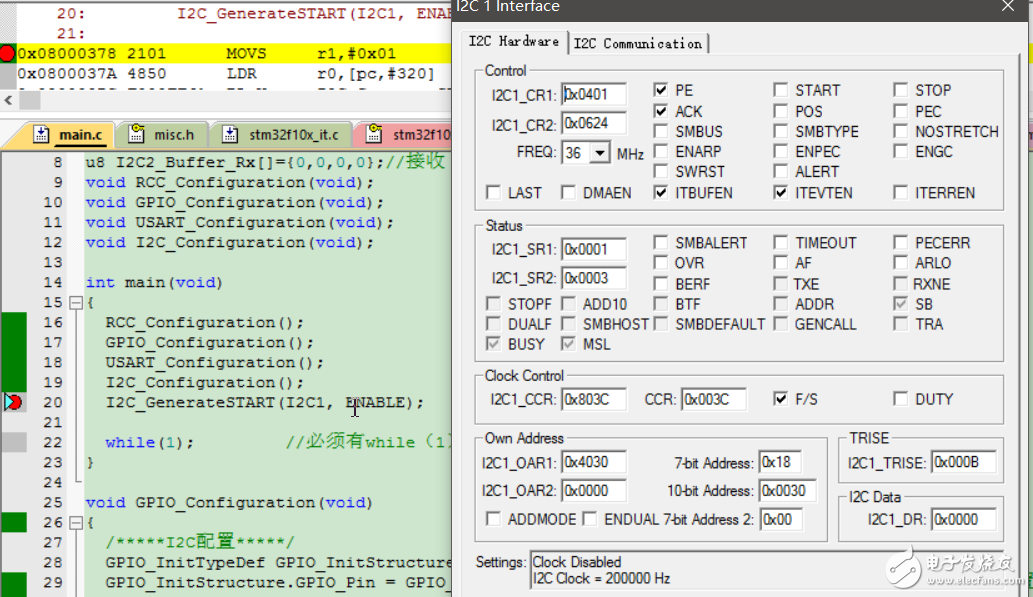Click the I2C1_OAR1 value field
This screenshot has width=1033, height=597.
(x=594, y=462)
